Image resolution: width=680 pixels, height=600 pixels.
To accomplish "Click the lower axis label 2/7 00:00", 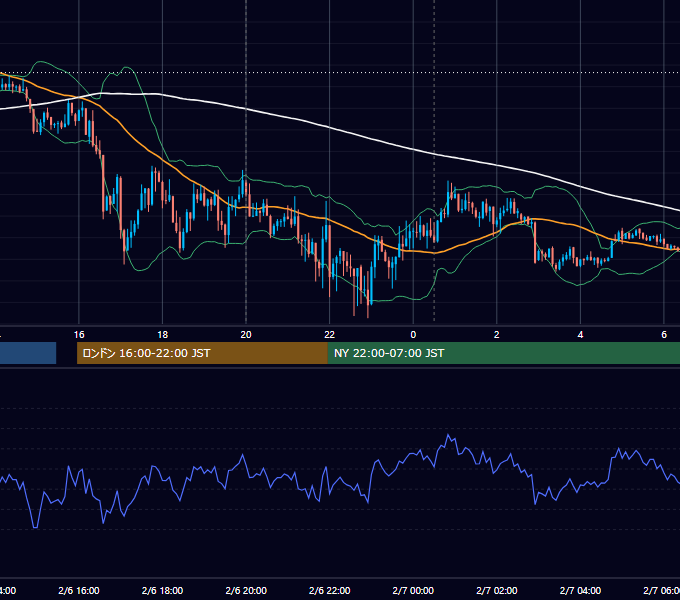I will click(413, 590).
